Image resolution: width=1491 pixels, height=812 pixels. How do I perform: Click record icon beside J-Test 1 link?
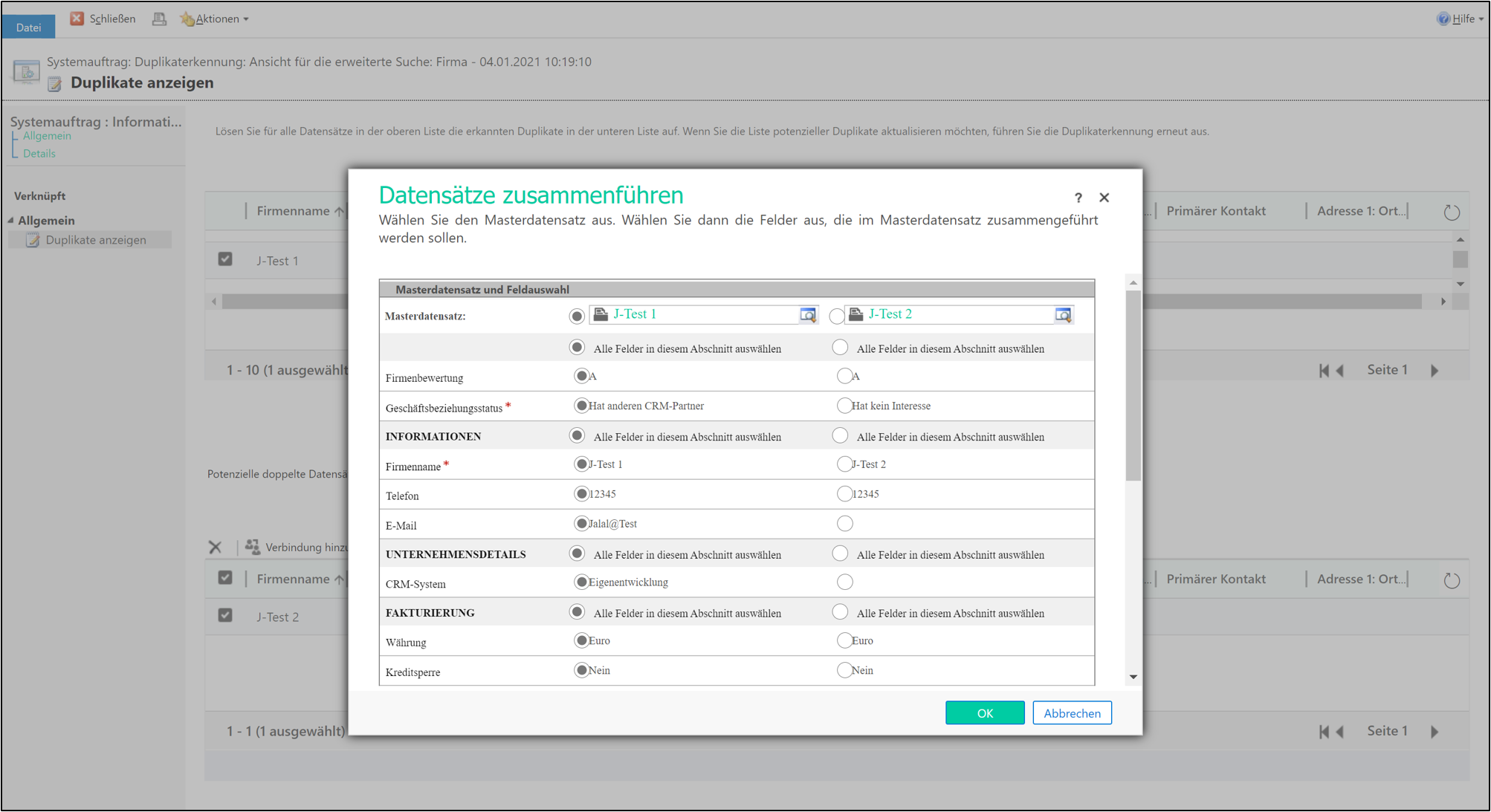coord(601,314)
